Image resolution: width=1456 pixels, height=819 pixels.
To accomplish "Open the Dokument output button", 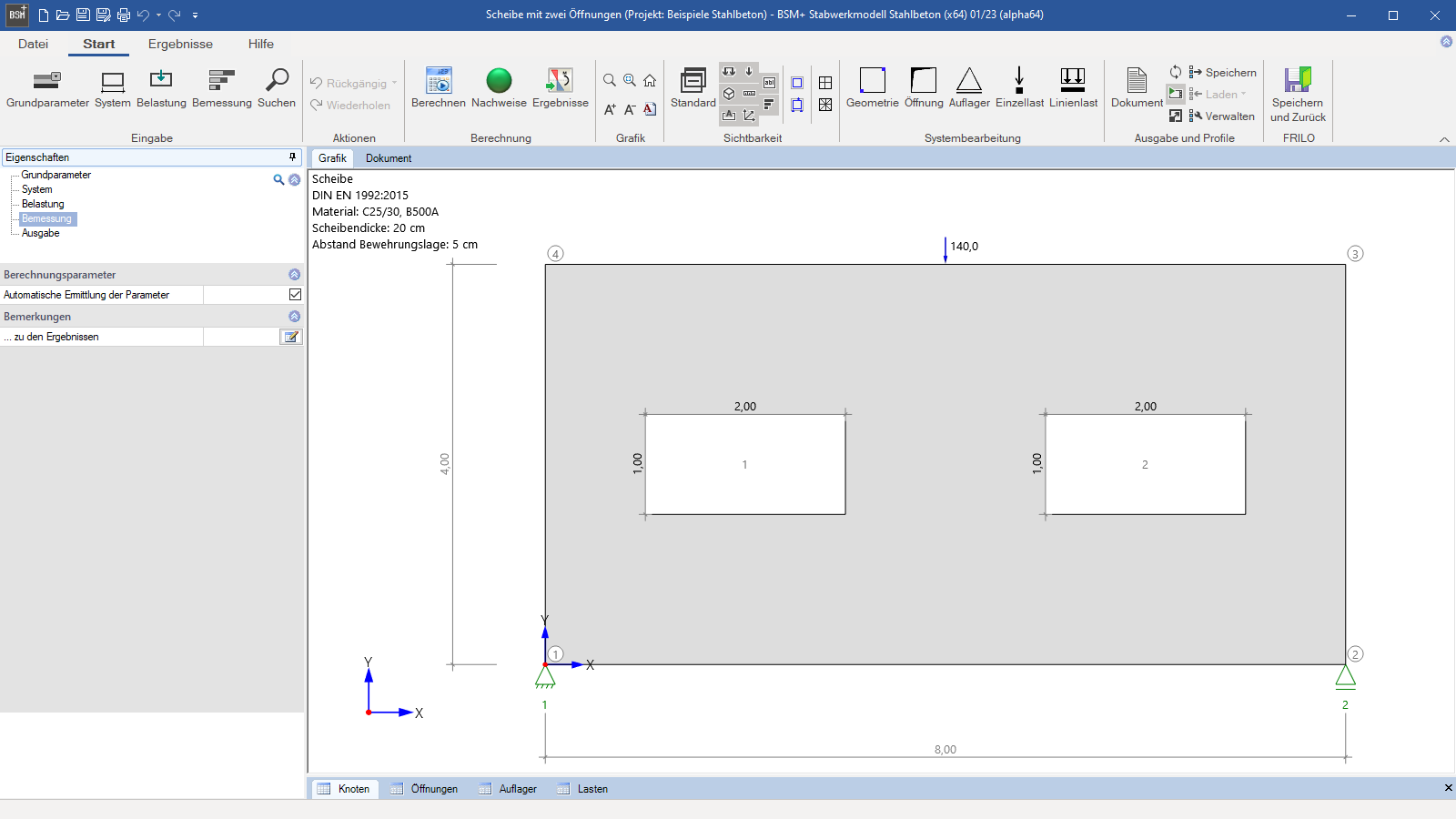I will point(1137,88).
